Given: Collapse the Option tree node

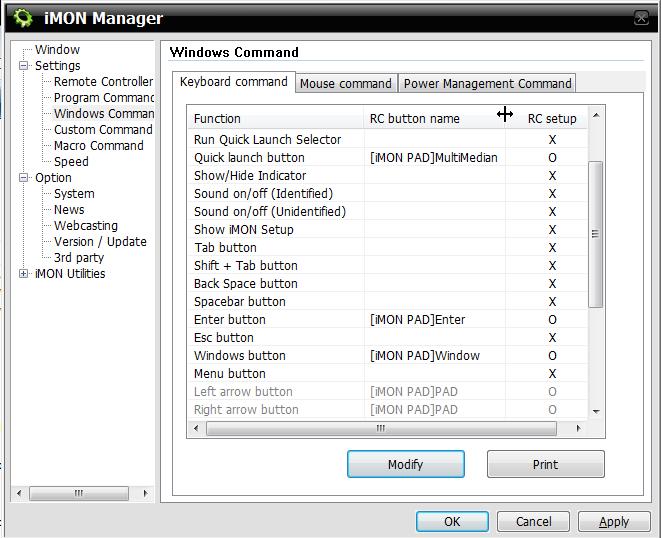Looking at the screenshot, I should coord(24,178).
